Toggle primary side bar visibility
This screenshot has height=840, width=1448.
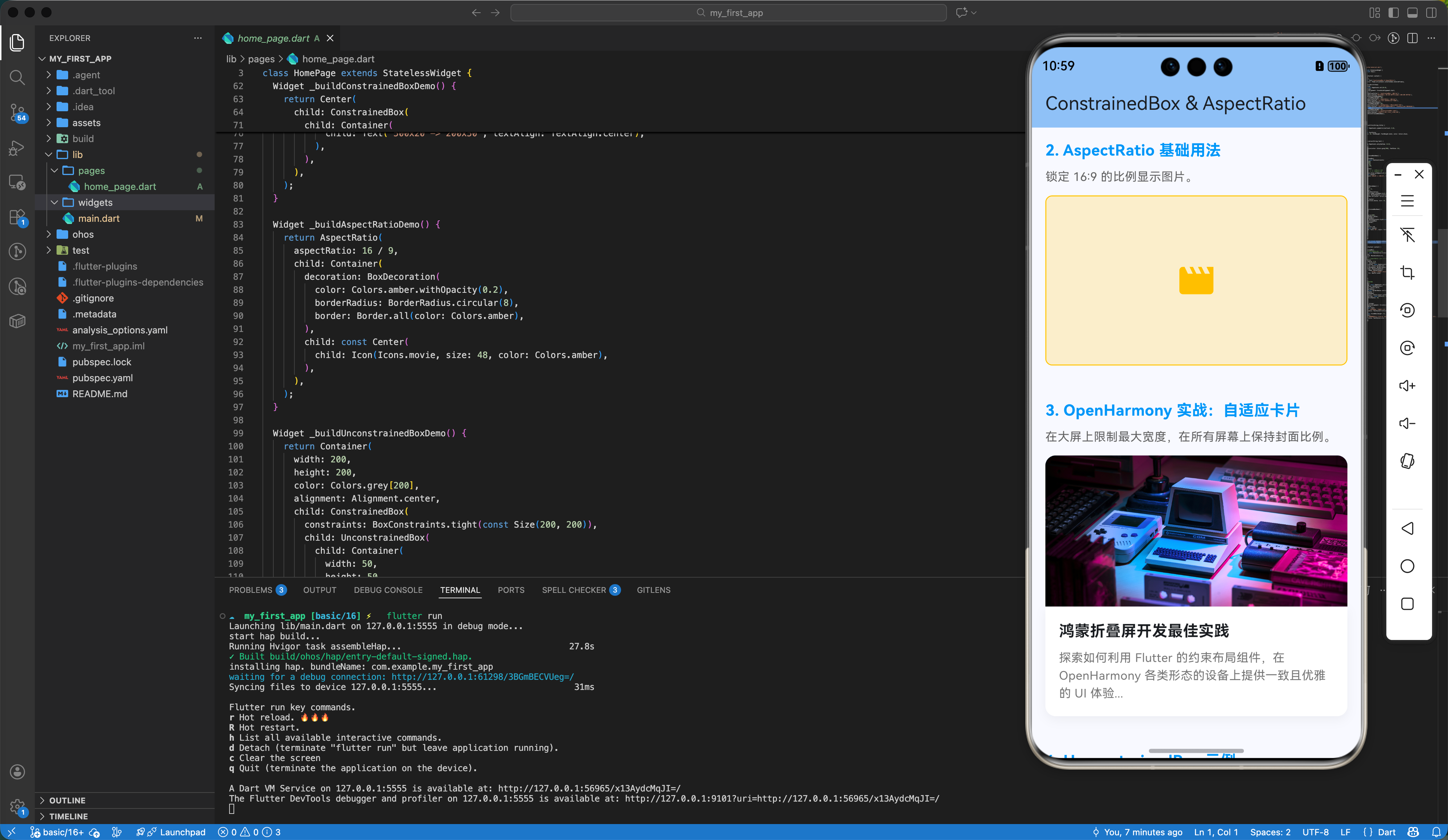click(x=1393, y=13)
